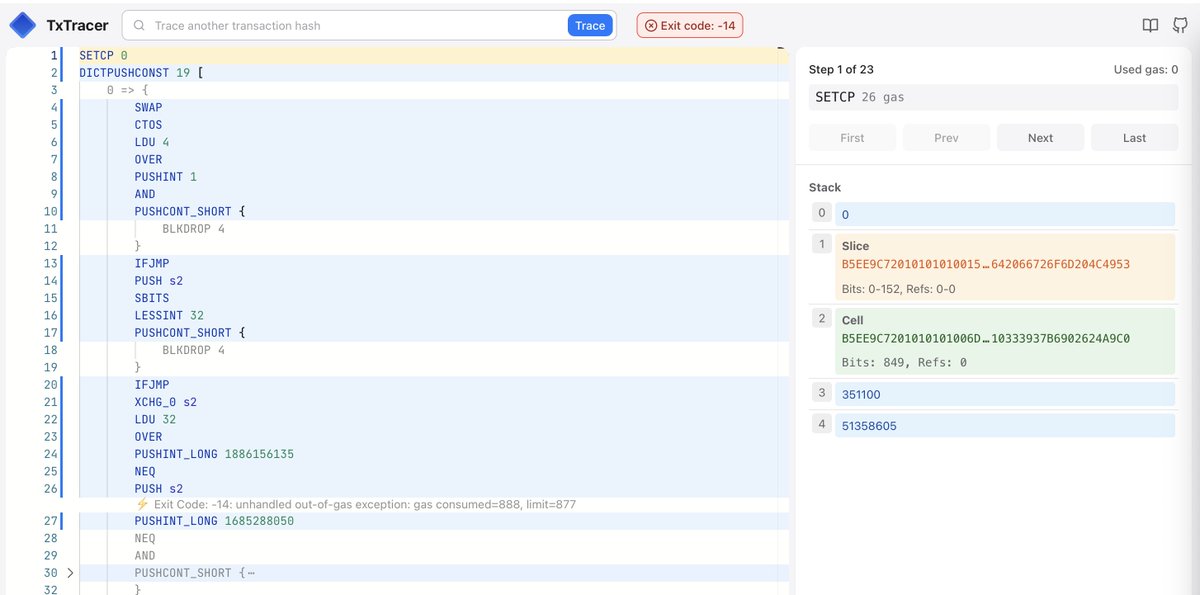The width and height of the screenshot is (1200, 595).
Task: Go to Next step
Action: tap(1040, 138)
